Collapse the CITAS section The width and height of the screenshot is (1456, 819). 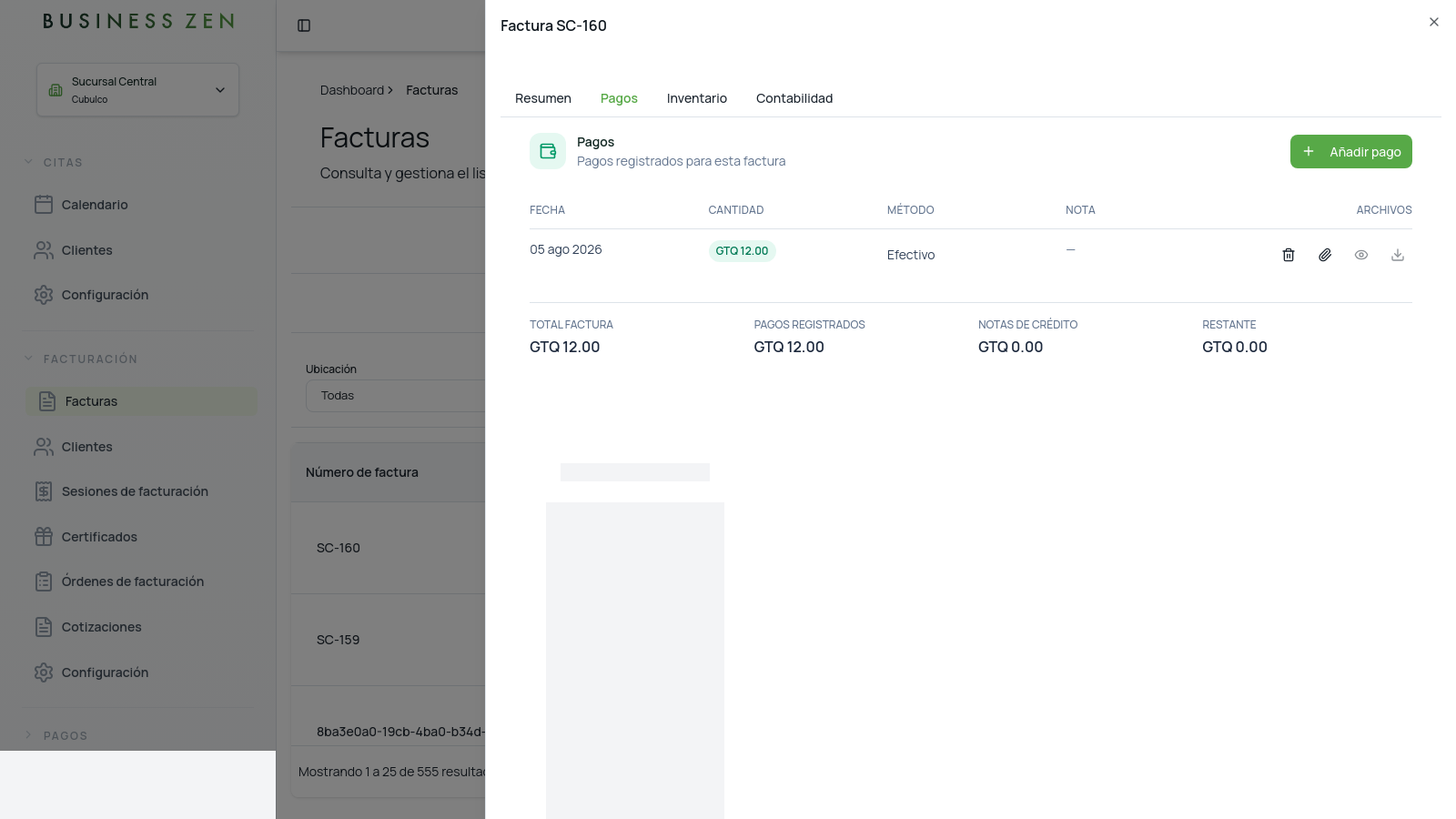(x=54, y=162)
